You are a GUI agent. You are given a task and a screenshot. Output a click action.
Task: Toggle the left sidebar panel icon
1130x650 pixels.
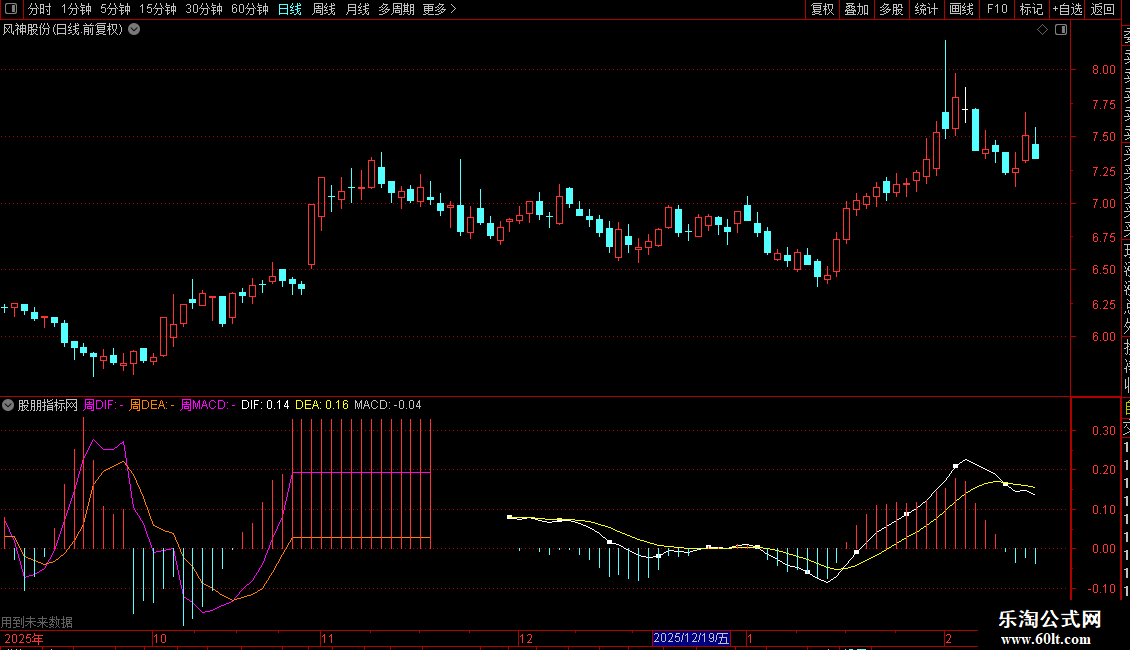[x=11, y=9]
